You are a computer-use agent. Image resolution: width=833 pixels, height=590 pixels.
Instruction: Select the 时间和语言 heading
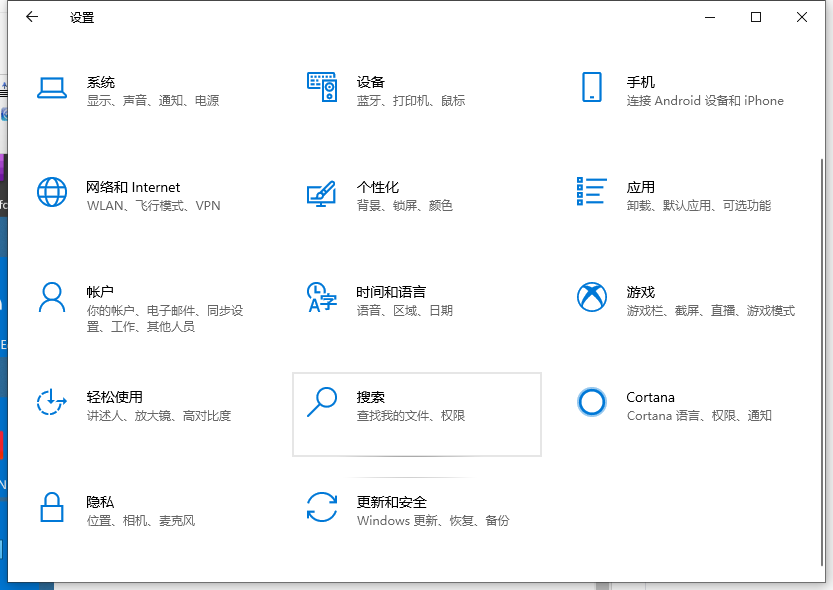click(391, 292)
